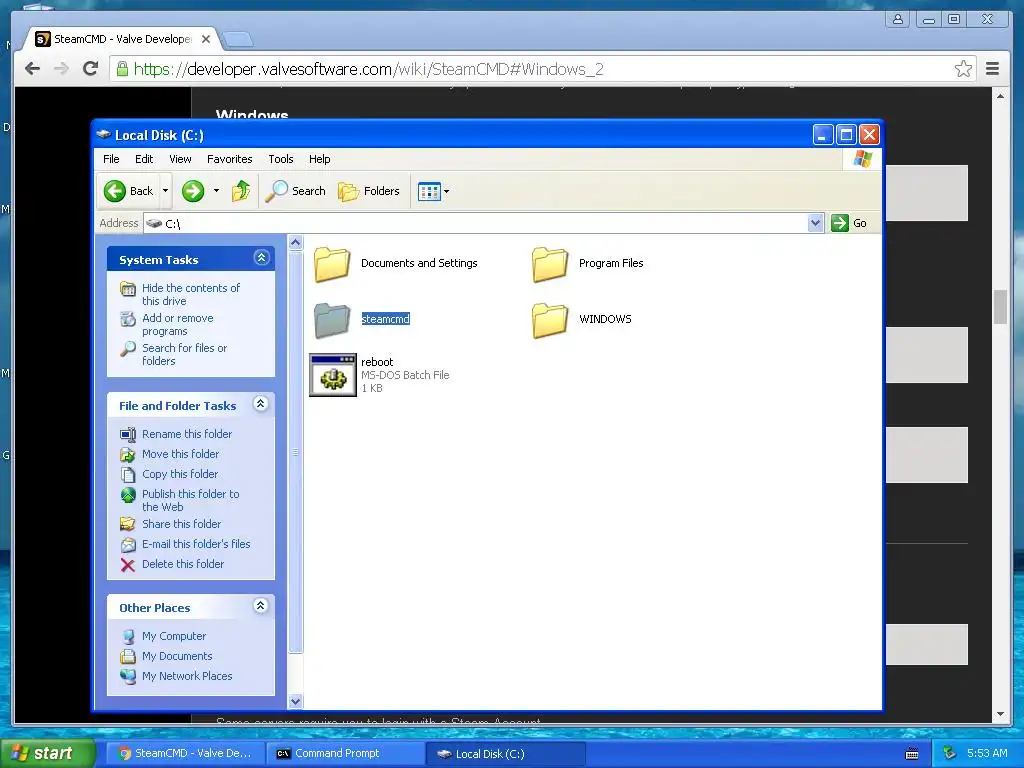1024x768 pixels.
Task: Open the Back button history dropdown
Action: [165, 191]
